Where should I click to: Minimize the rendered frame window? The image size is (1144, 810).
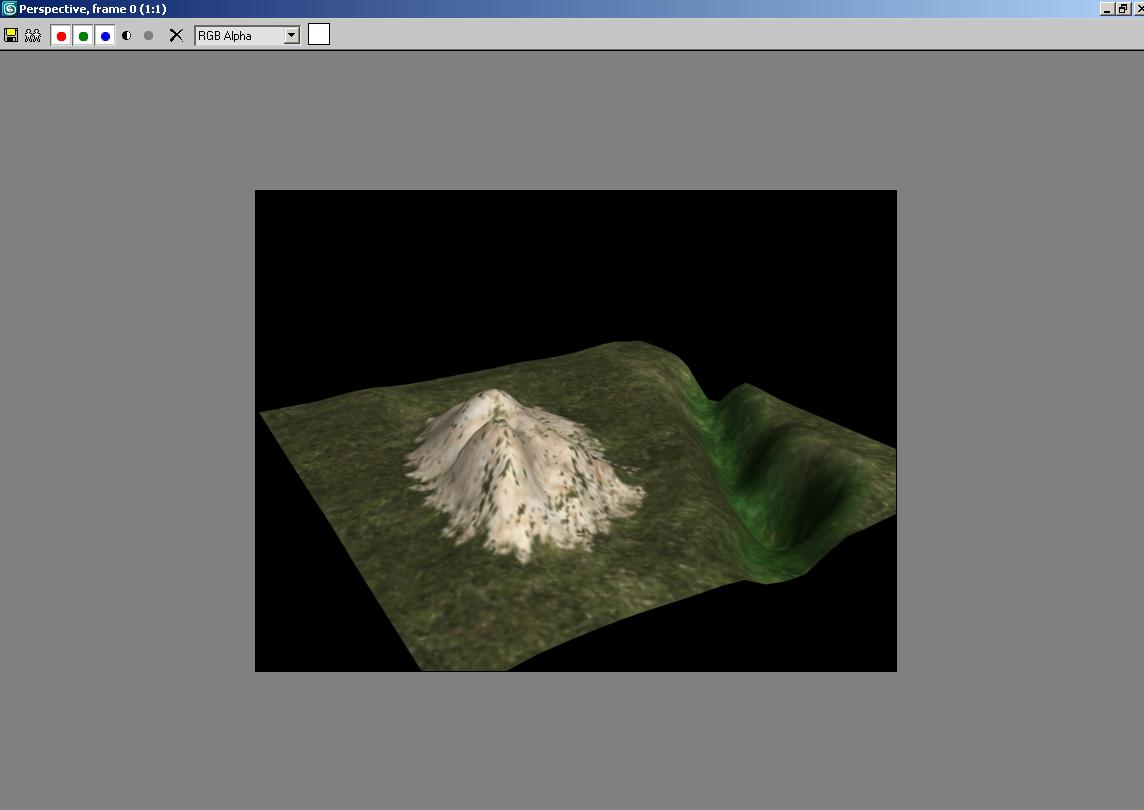point(1107,8)
